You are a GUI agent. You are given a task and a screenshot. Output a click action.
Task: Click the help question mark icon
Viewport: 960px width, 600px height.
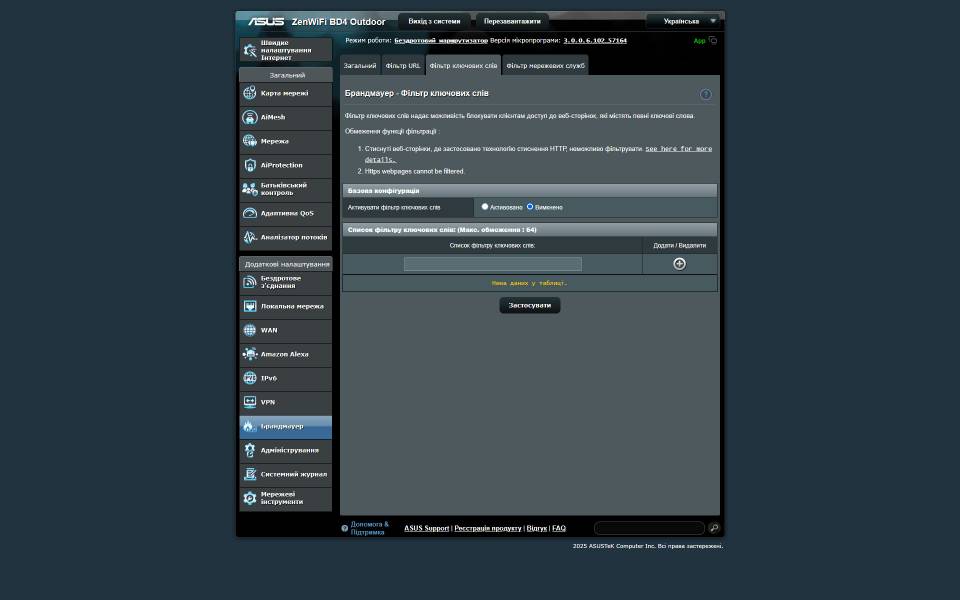(705, 94)
